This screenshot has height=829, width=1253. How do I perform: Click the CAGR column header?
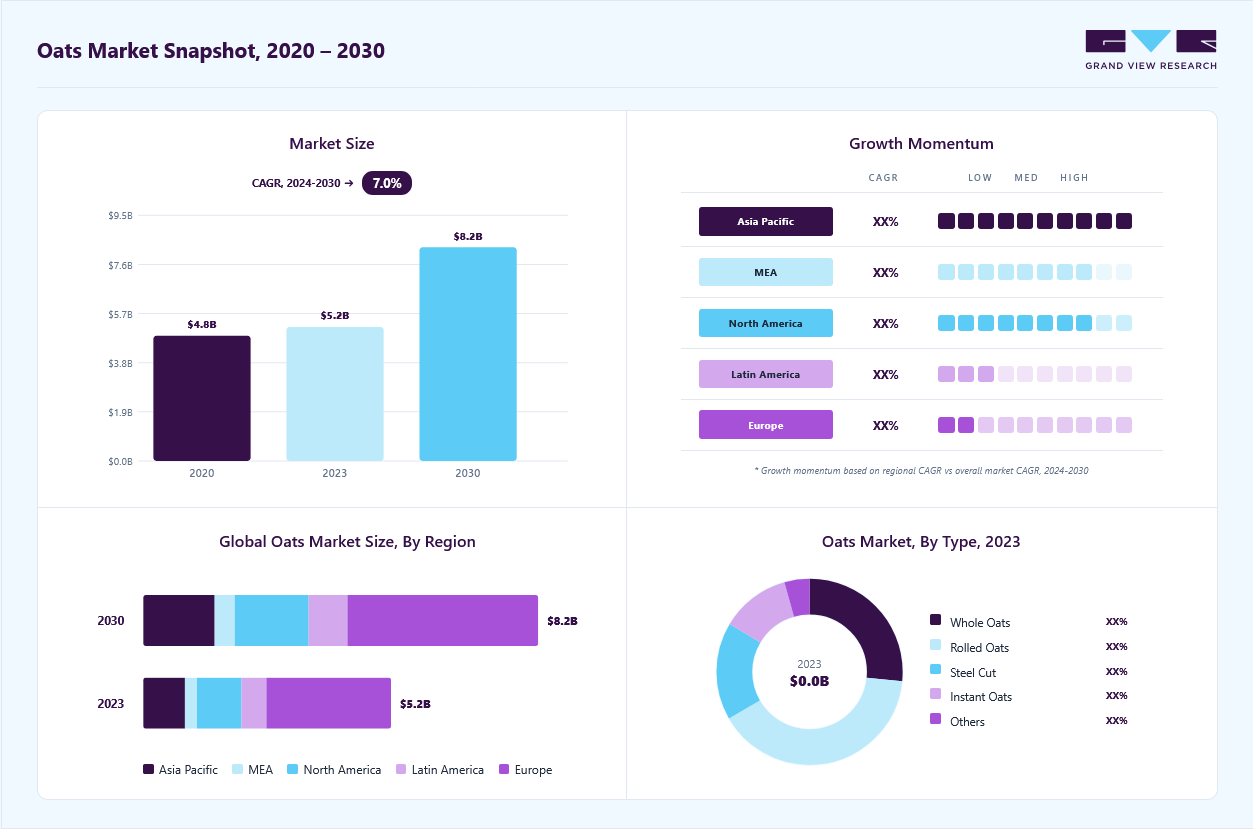pyautogui.click(x=884, y=178)
